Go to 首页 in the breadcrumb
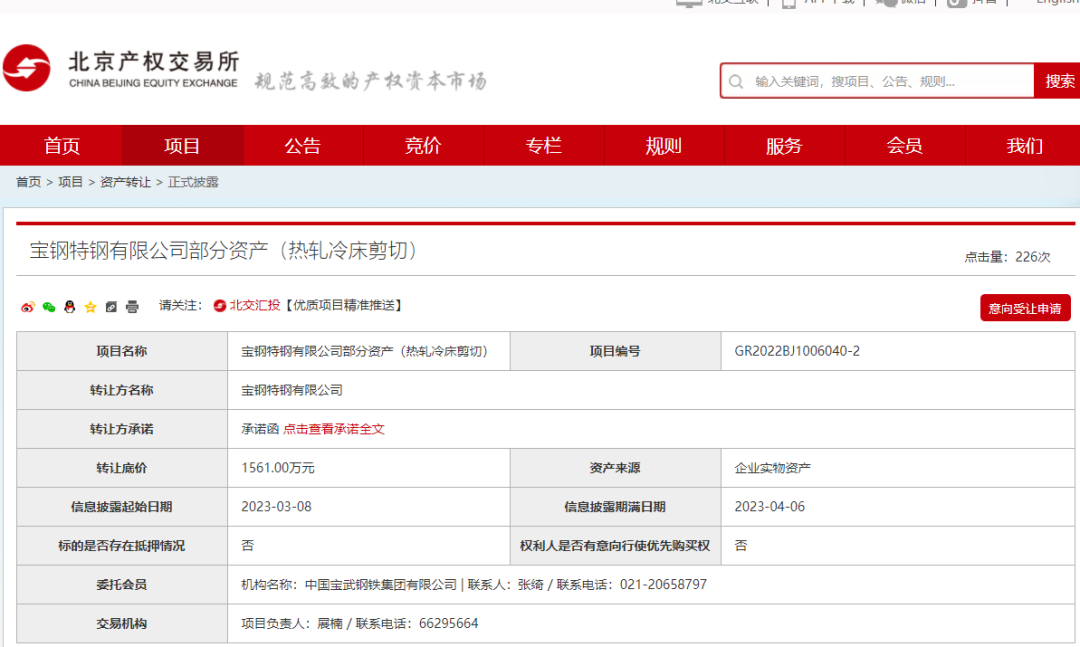The image size is (1080, 647). pyautogui.click(x=28, y=182)
